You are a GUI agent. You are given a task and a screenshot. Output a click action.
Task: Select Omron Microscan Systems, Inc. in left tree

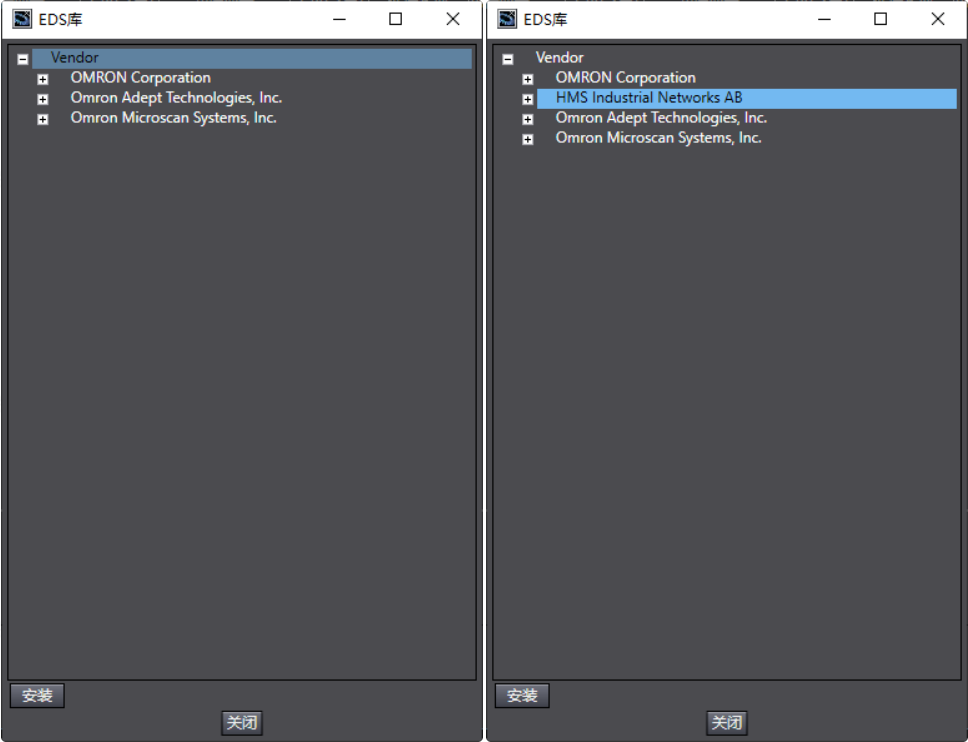click(x=172, y=117)
